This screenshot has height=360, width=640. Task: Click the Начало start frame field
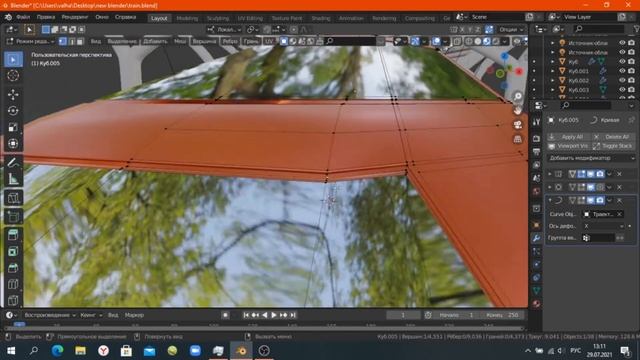(x=456, y=315)
